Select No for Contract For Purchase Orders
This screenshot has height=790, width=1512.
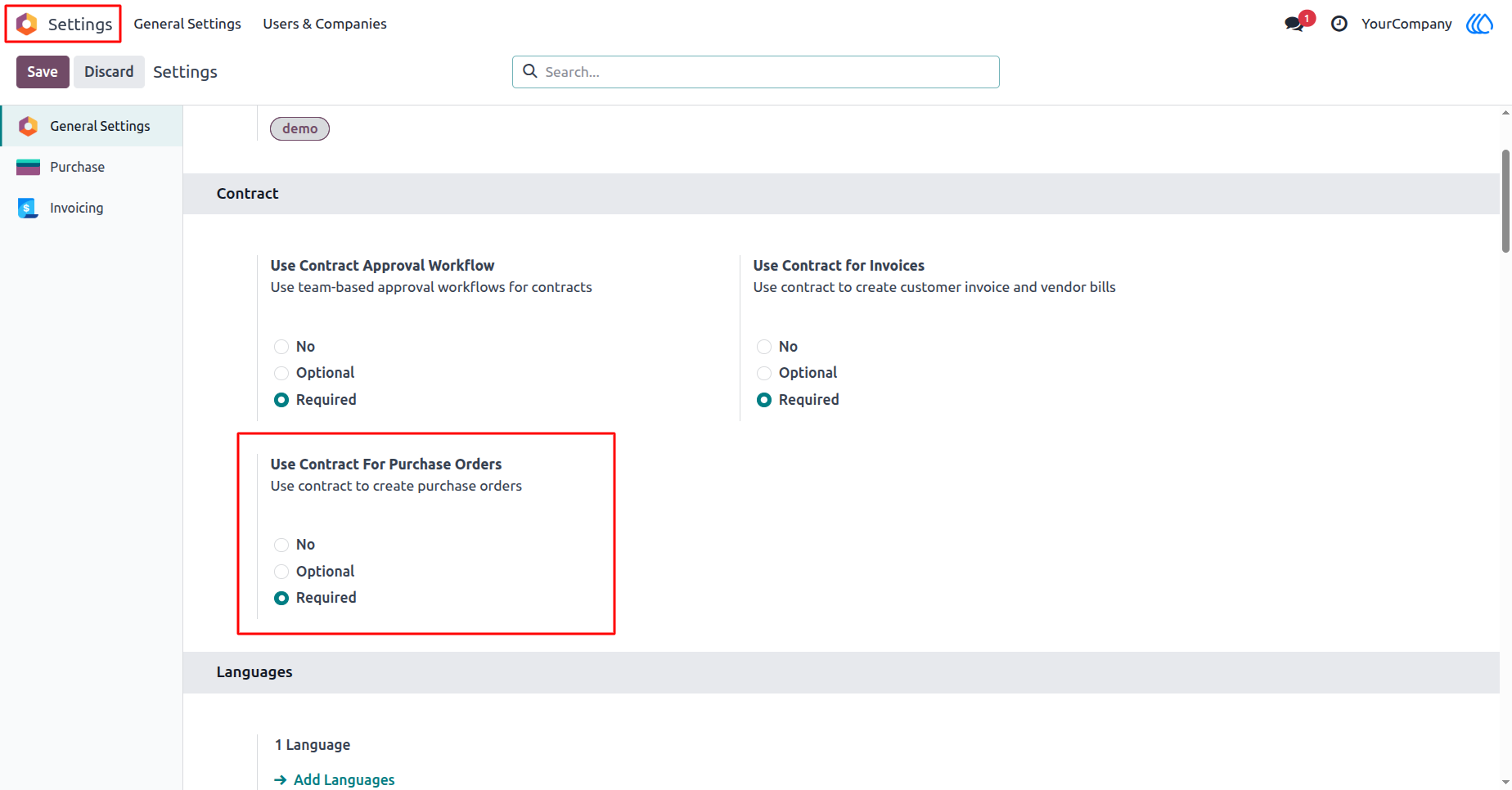(x=281, y=545)
